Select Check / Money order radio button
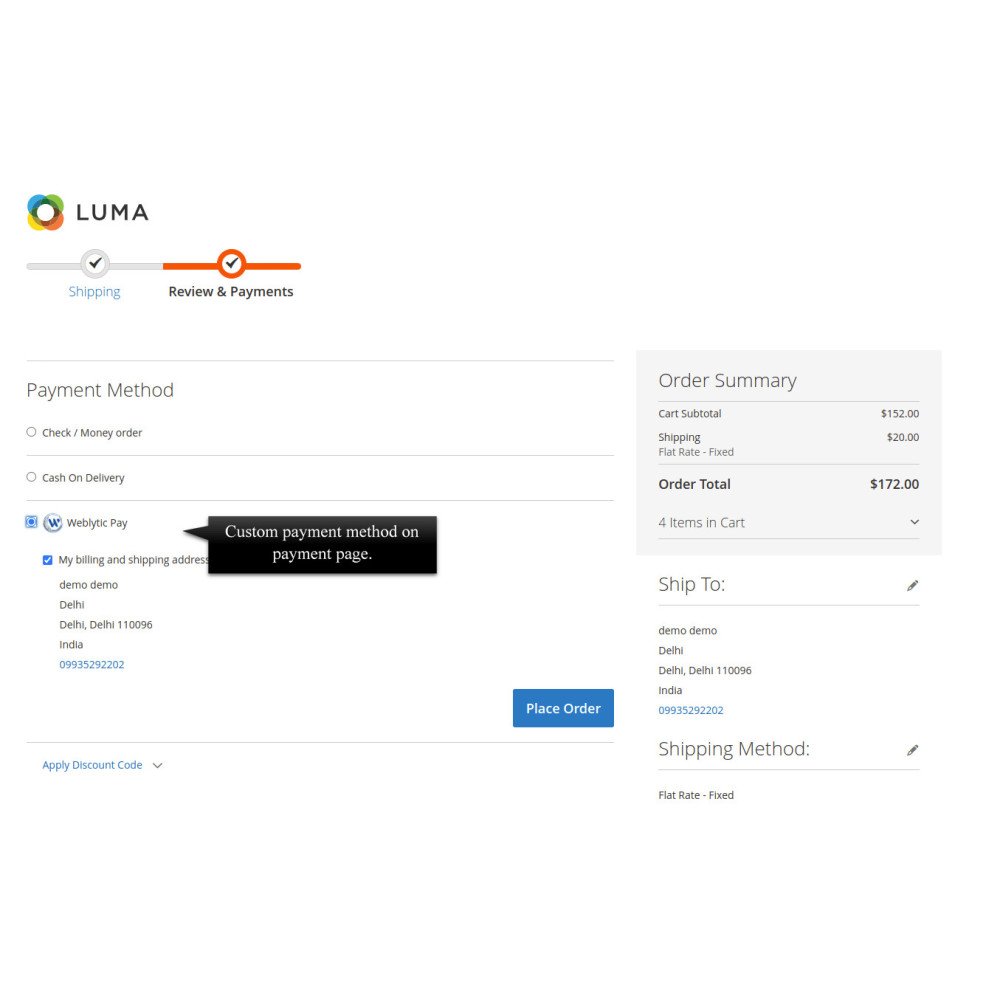1000x1000 pixels. coord(31,432)
